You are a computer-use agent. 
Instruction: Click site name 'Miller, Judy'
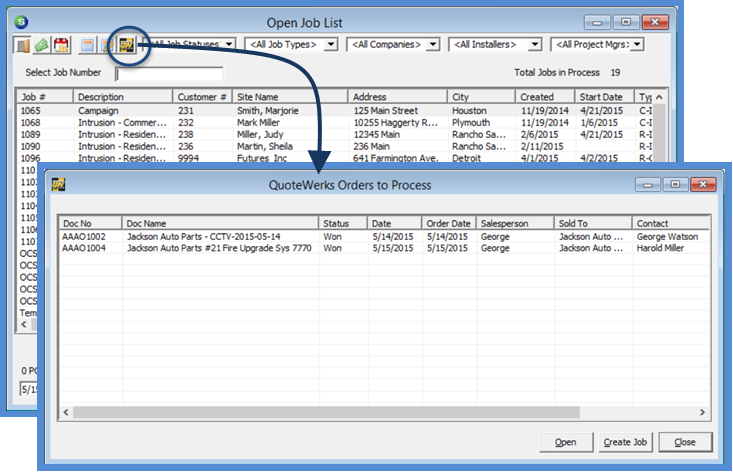tap(260, 134)
